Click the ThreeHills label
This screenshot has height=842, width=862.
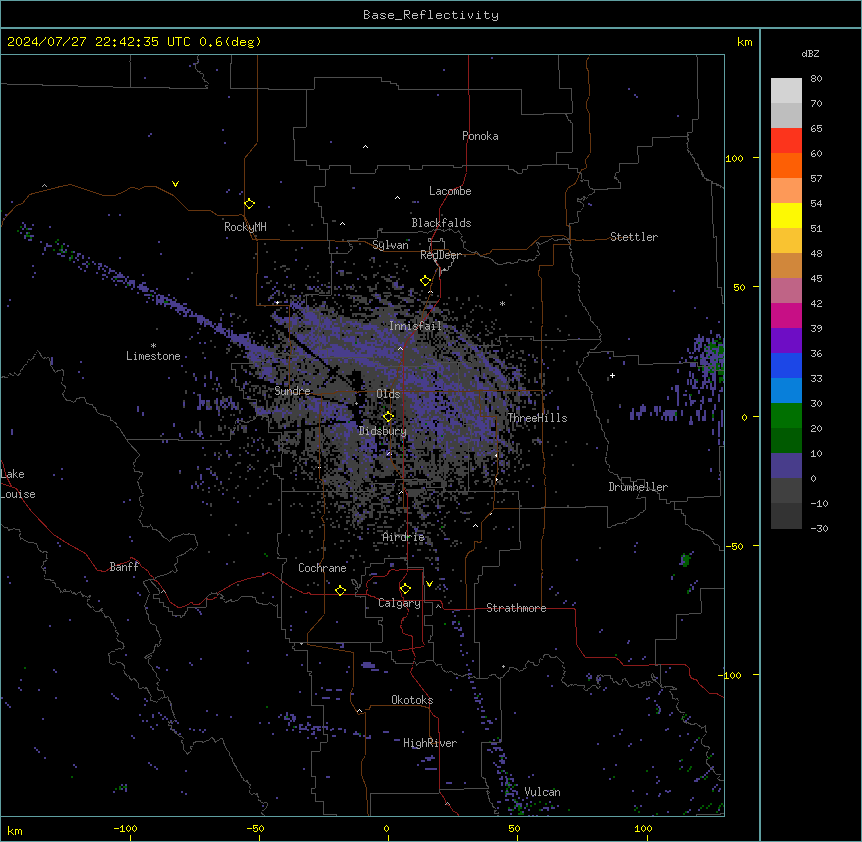tap(537, 418)
